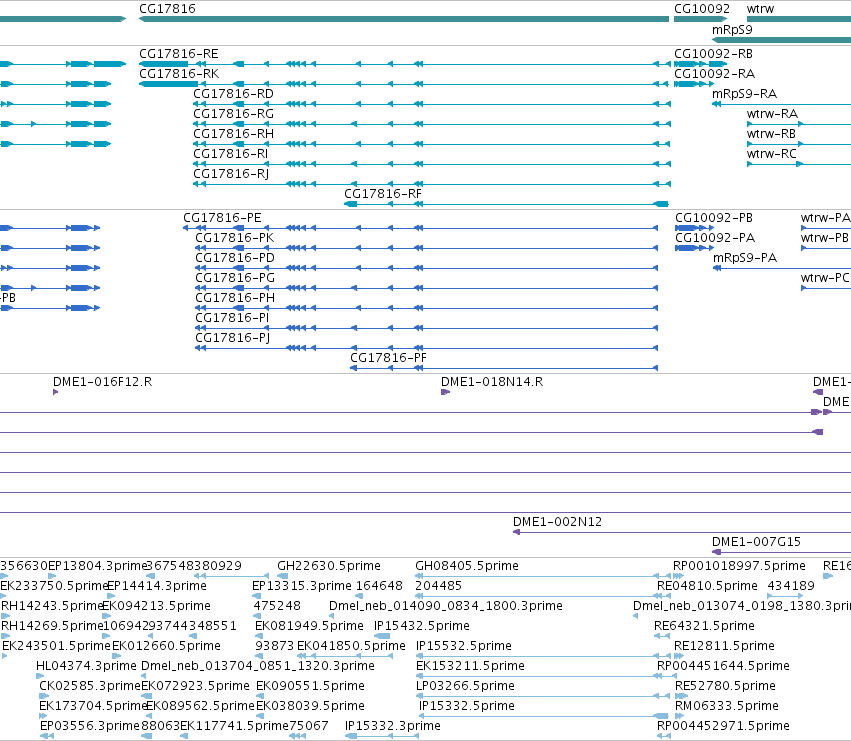The height and width of the screenshot is (741, 851).
Task: Select transcript CG10092-RB
Action: coord(713,54)
